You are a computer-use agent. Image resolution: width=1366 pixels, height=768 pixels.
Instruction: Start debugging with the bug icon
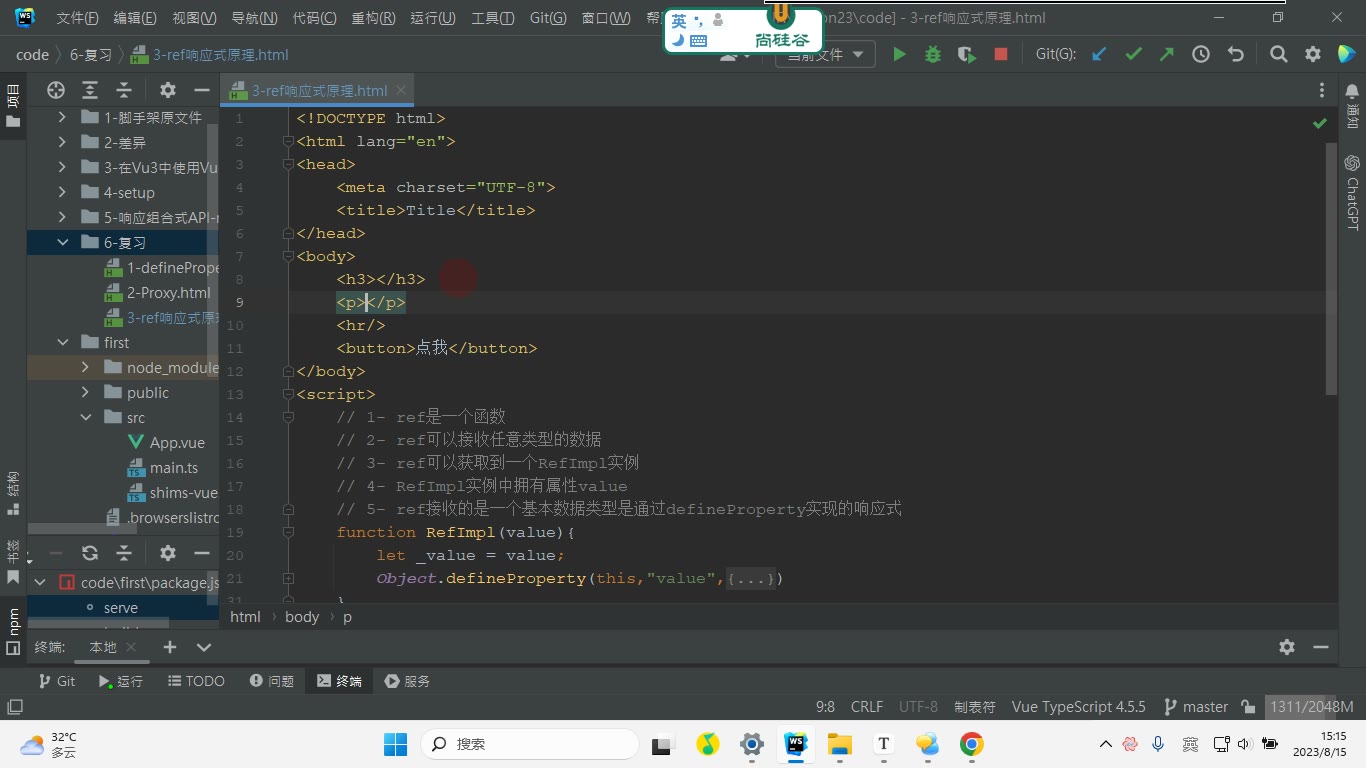click(933, 55)
